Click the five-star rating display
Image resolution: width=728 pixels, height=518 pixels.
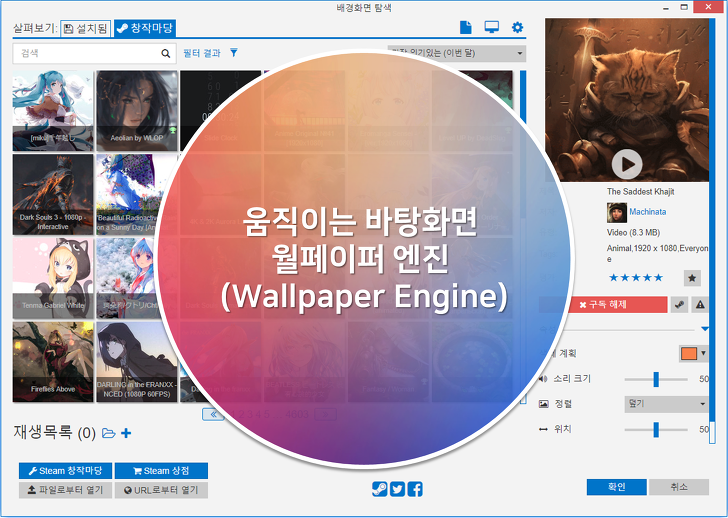[x=636, y=278]
